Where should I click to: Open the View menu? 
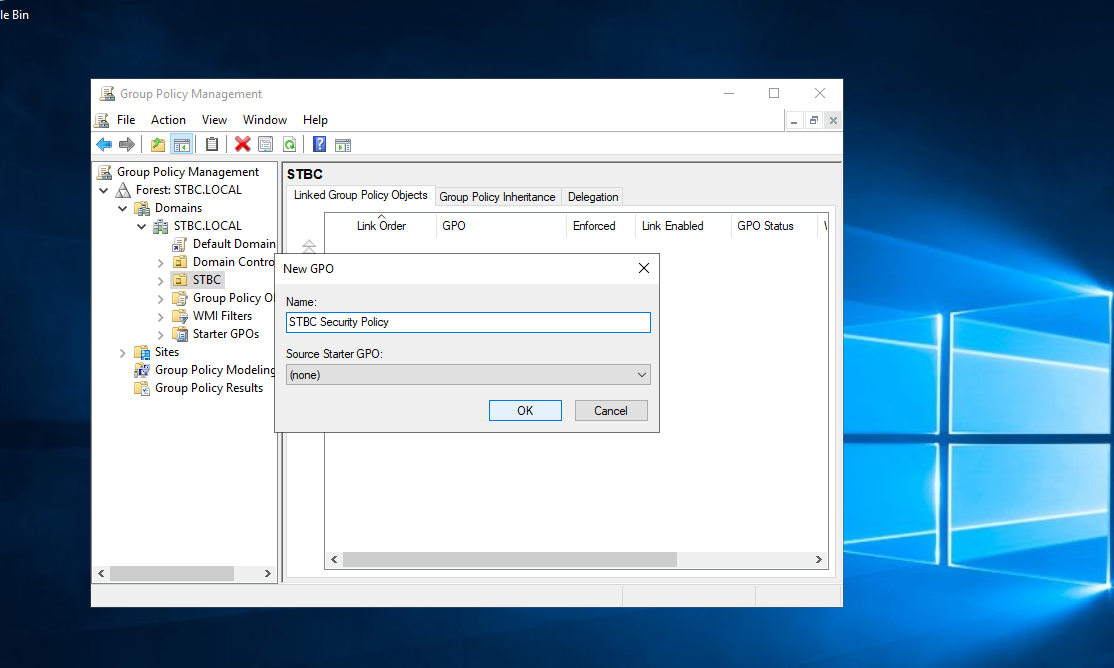(x=214, y=120)
